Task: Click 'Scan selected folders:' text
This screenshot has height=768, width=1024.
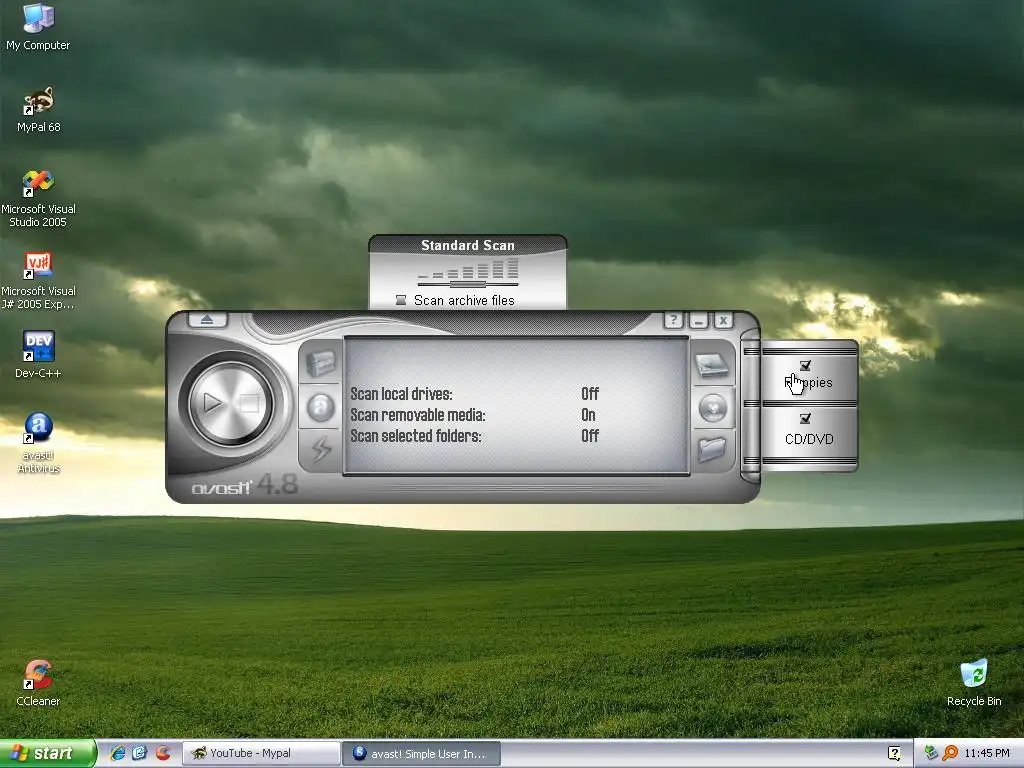Action: coord(416,436)
